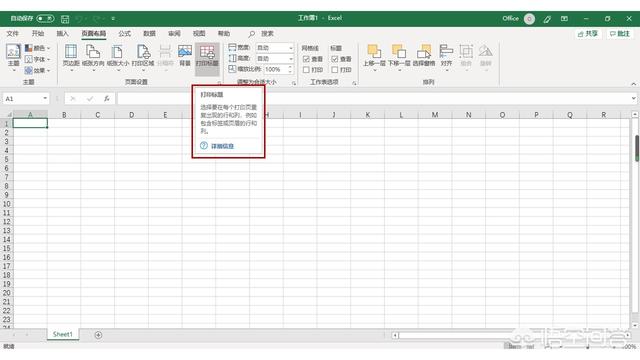Click the pen icon in title bar
The height and width of the screenshot is (360, 640).
(547, 19)
